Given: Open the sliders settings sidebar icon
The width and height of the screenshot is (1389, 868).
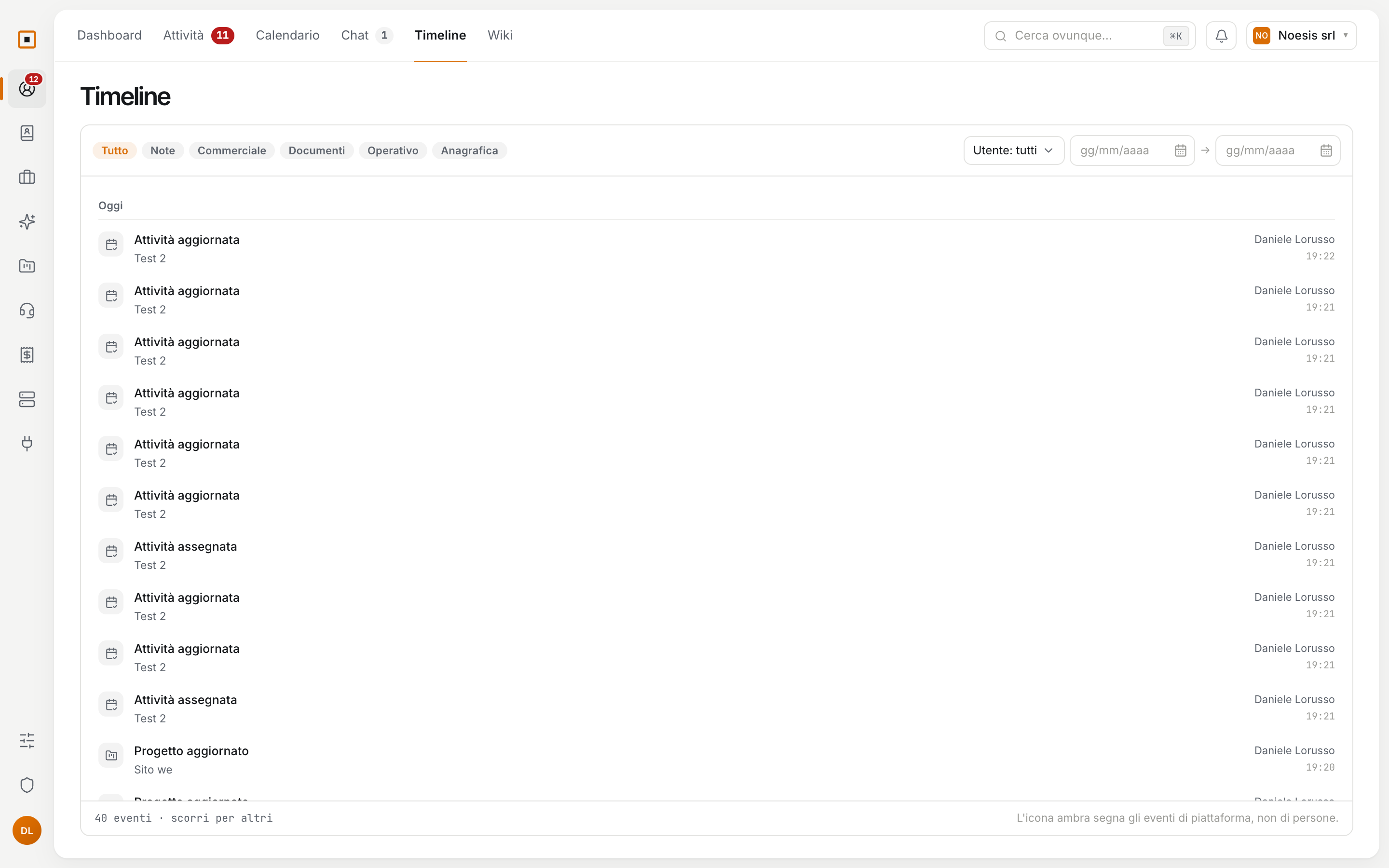Looking at the screenshot, I should (27, 741).
